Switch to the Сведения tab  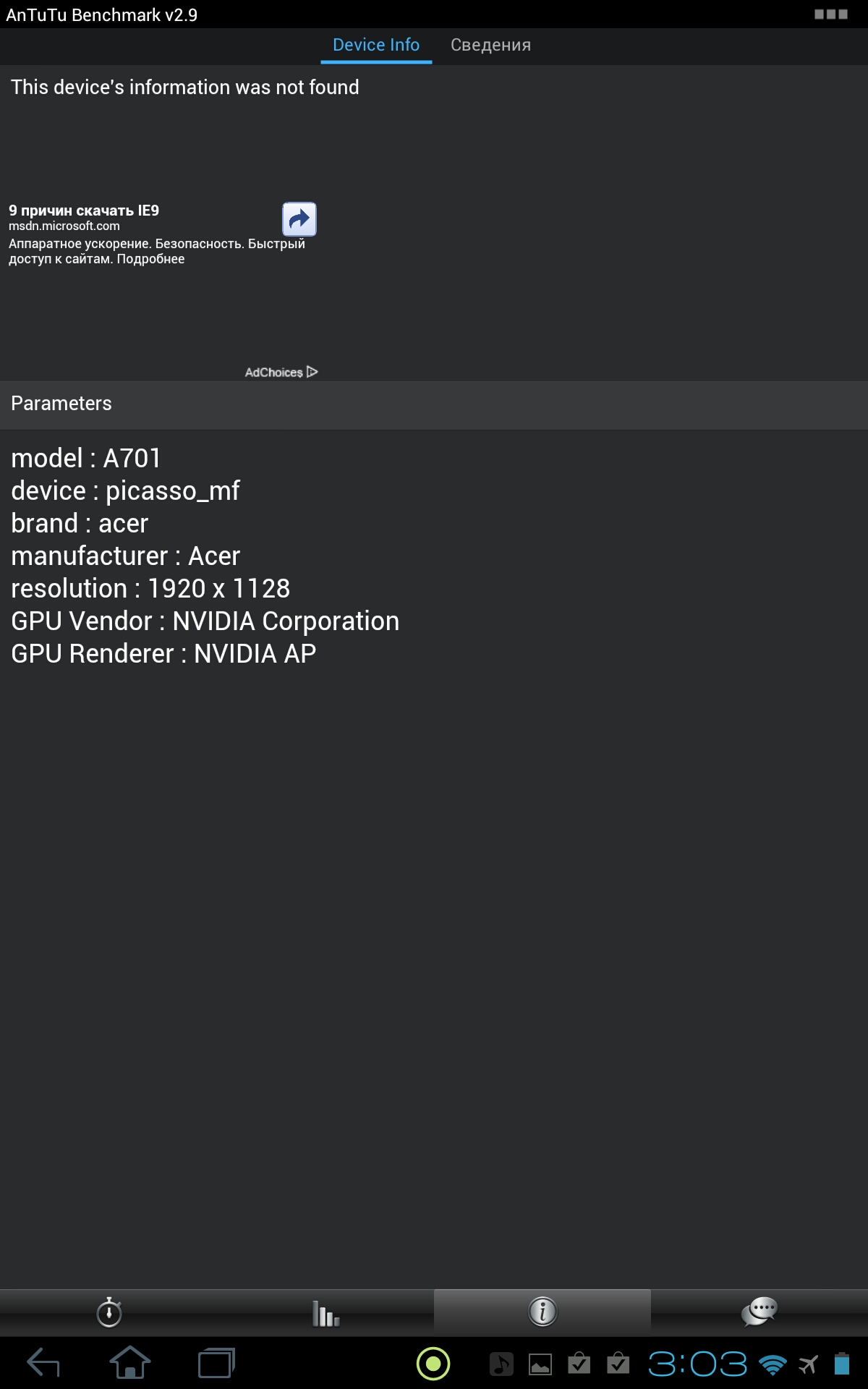(x=490, y=45)
